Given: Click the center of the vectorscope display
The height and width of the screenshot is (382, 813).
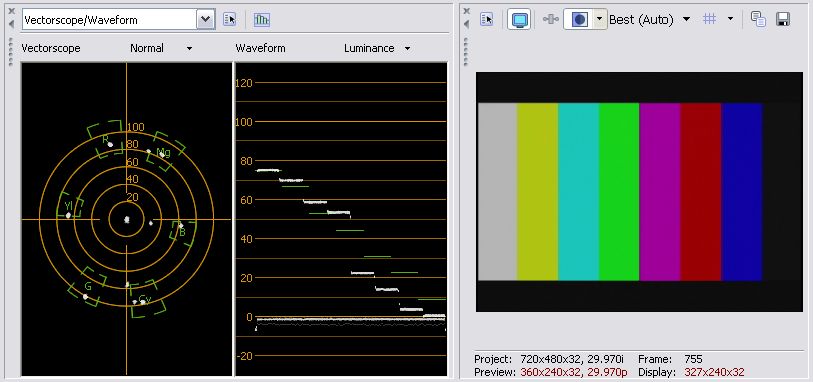Looking at the screenshot, I should 127,219.
